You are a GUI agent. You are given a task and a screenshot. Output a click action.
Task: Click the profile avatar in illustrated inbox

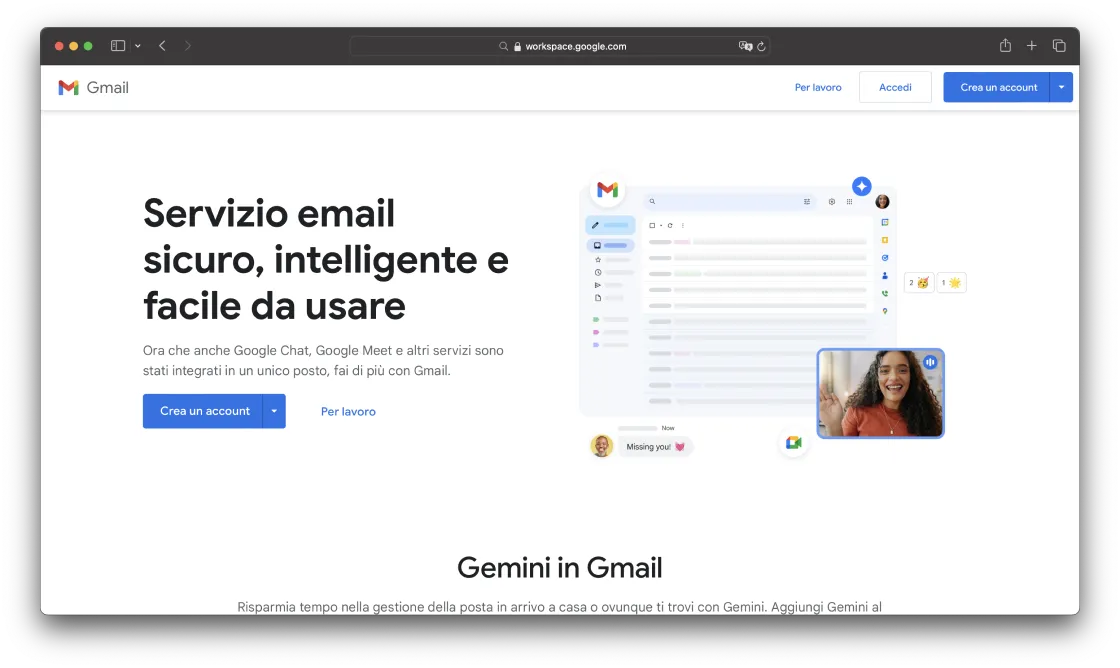882,201
